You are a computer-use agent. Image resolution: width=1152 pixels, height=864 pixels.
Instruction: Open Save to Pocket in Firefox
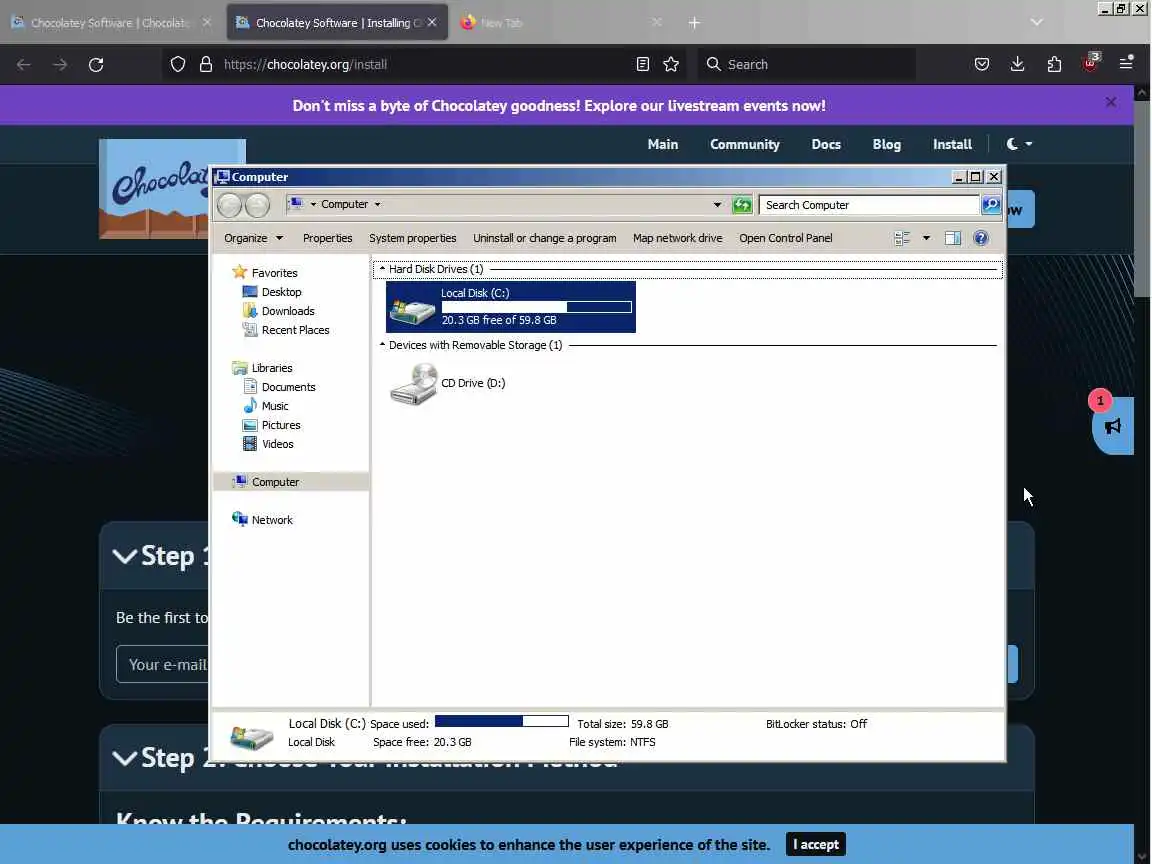coord(982,65)
